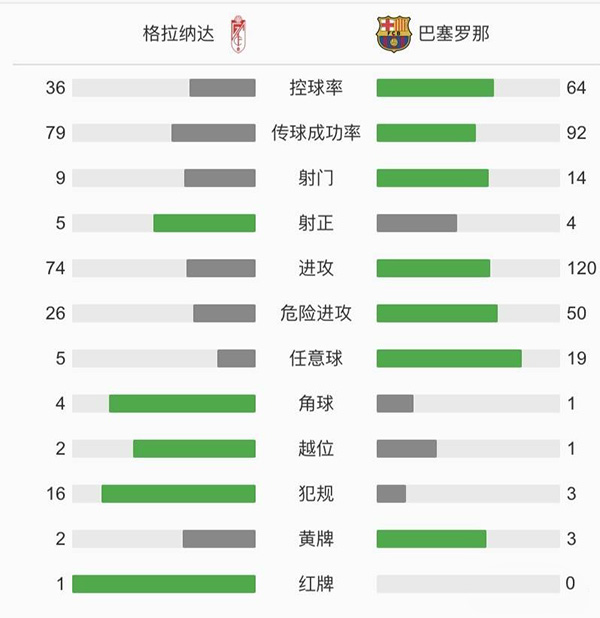
Task: Click Granada's gray 传球成功率 bar
Action: tap(213, 133)
